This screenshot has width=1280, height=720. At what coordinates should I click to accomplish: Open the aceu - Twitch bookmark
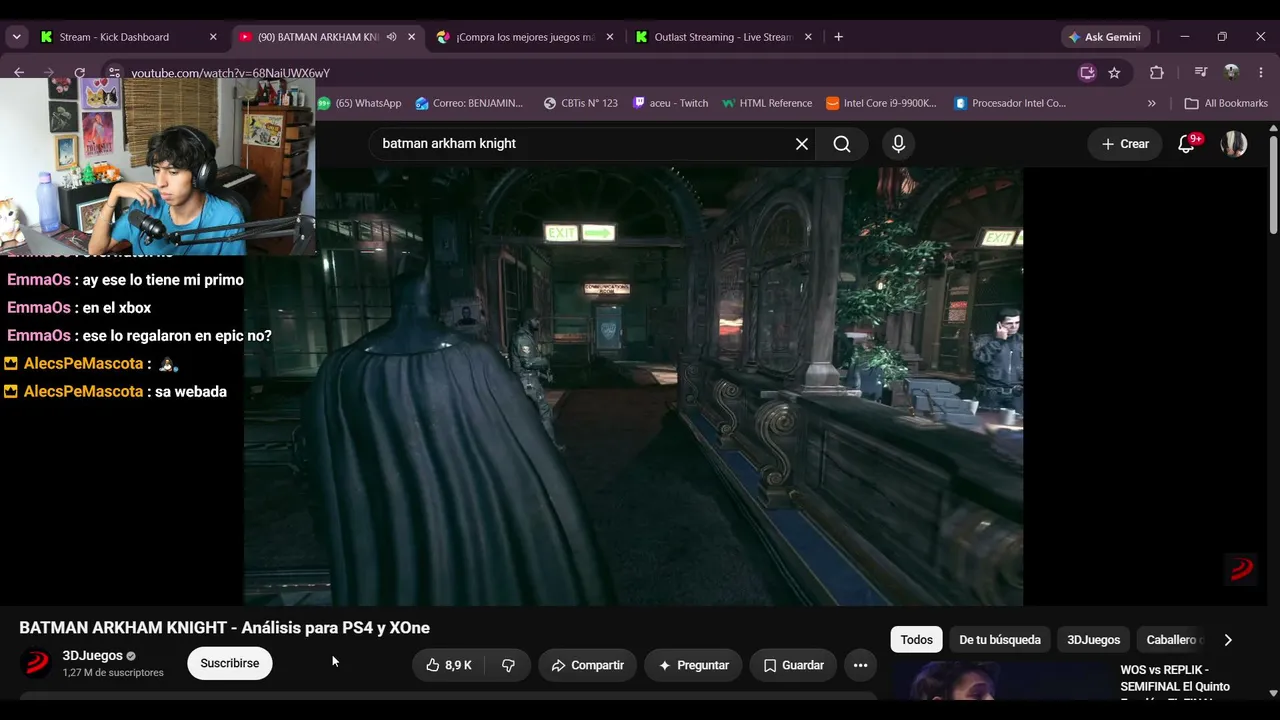pyautogui.click(x=670, y=103)
